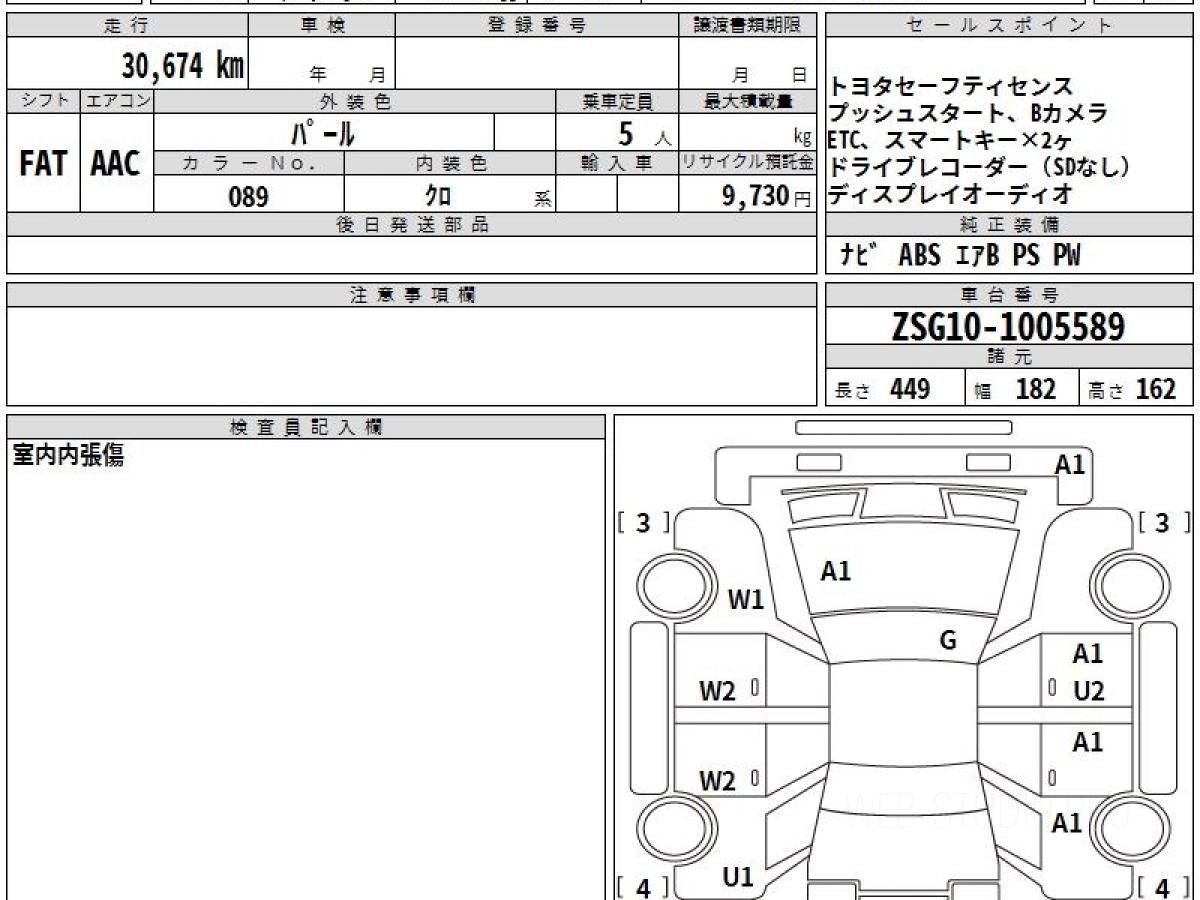Select the A1 mark beside the front bumper
Image resolution: width=1200 pixels, height=900 pixels.
(1070, 464)
